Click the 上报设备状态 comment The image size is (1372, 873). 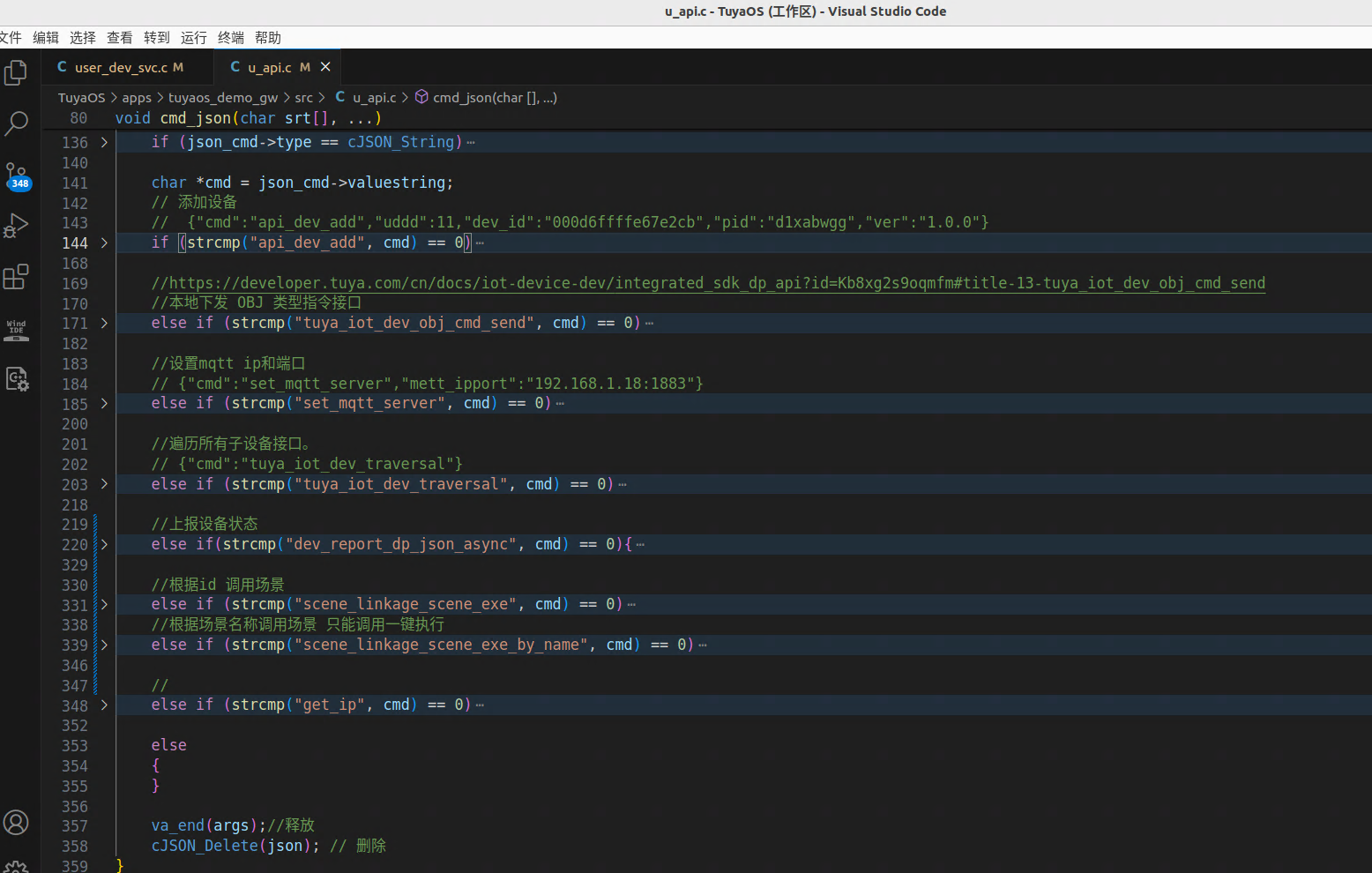[205, 524]
